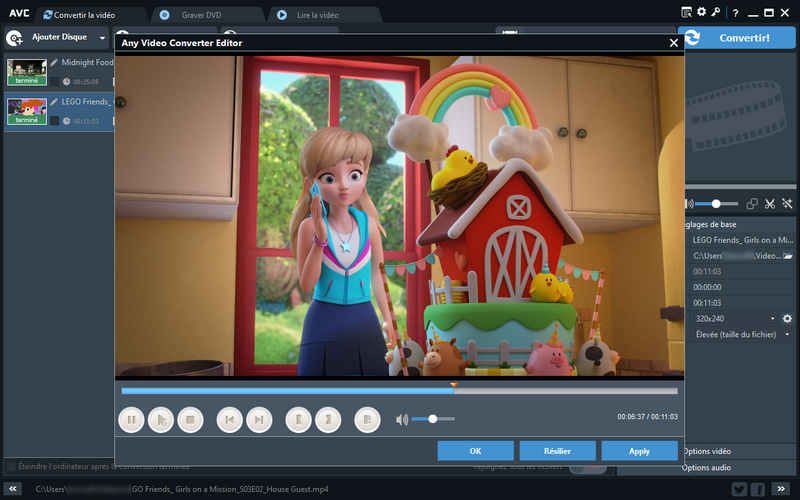Click the Midnight Food 00:25:05 duration
Viewport: 800px width, 500px height.
point(86,82)
